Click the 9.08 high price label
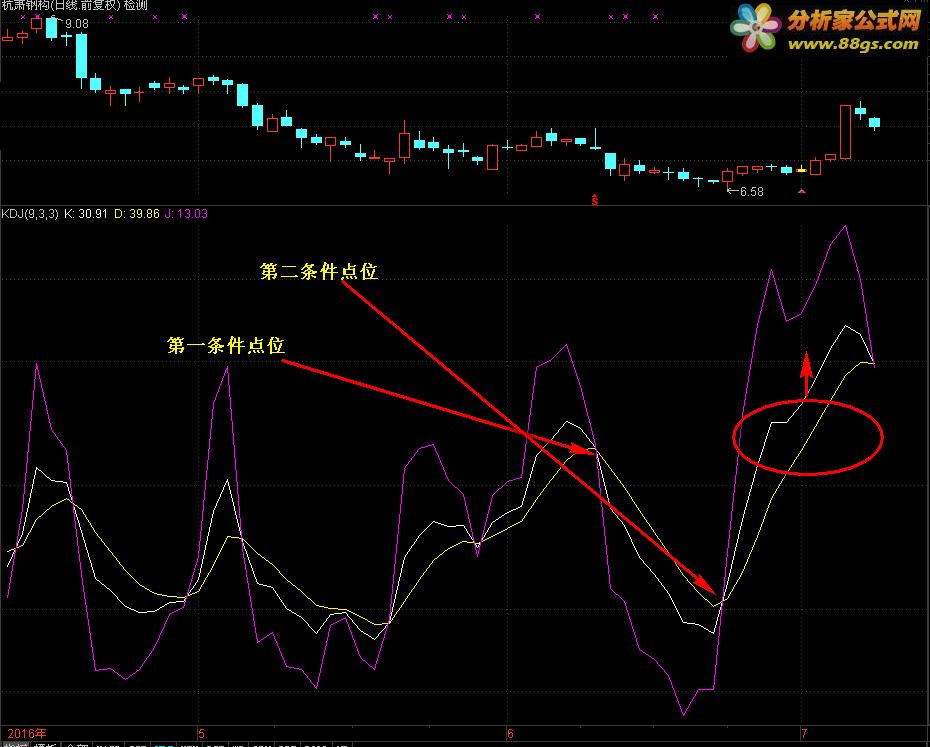Viewport: 930px width, 747px height. 77,24
